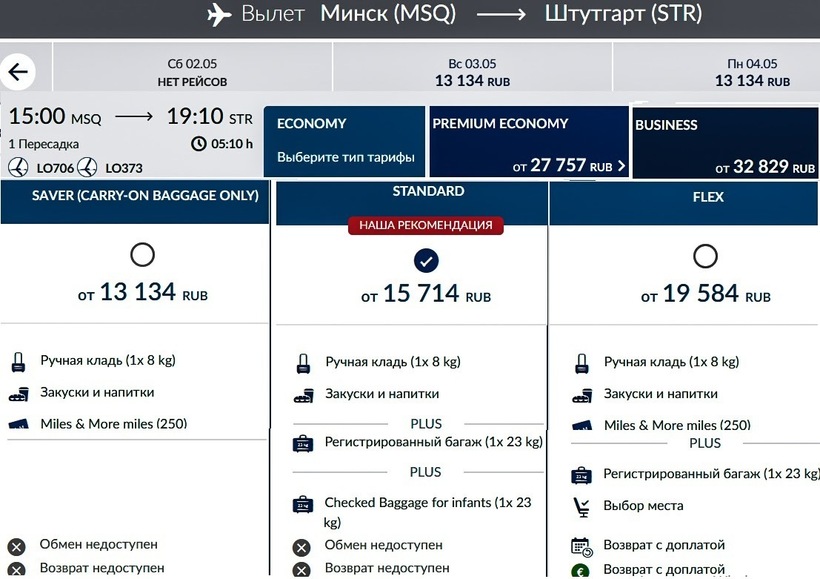The height and width of the screenshot is (579, 820).
Task: Open the Economy cabin tab
Action: tap(344, 142)
